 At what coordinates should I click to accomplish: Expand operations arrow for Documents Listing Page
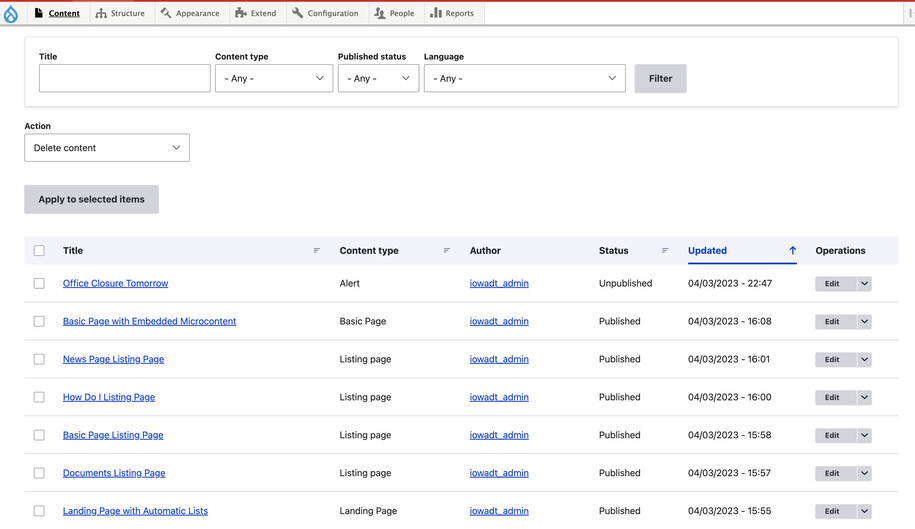point(864,473)
